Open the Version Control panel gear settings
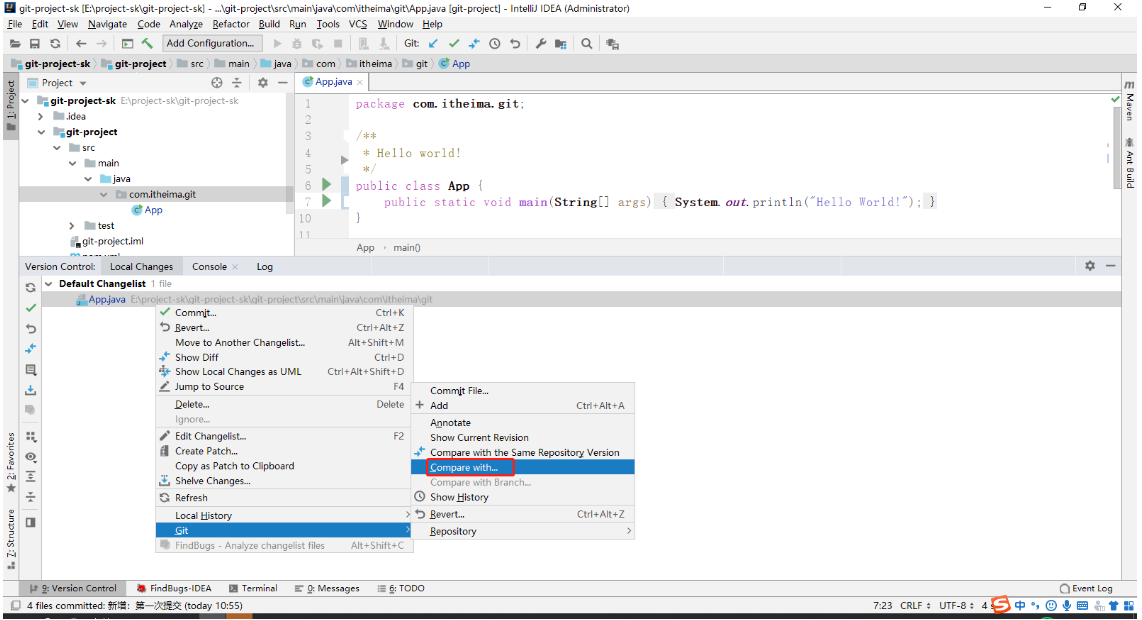The height and width of the screenshot is (620, 1142). 1090,266
